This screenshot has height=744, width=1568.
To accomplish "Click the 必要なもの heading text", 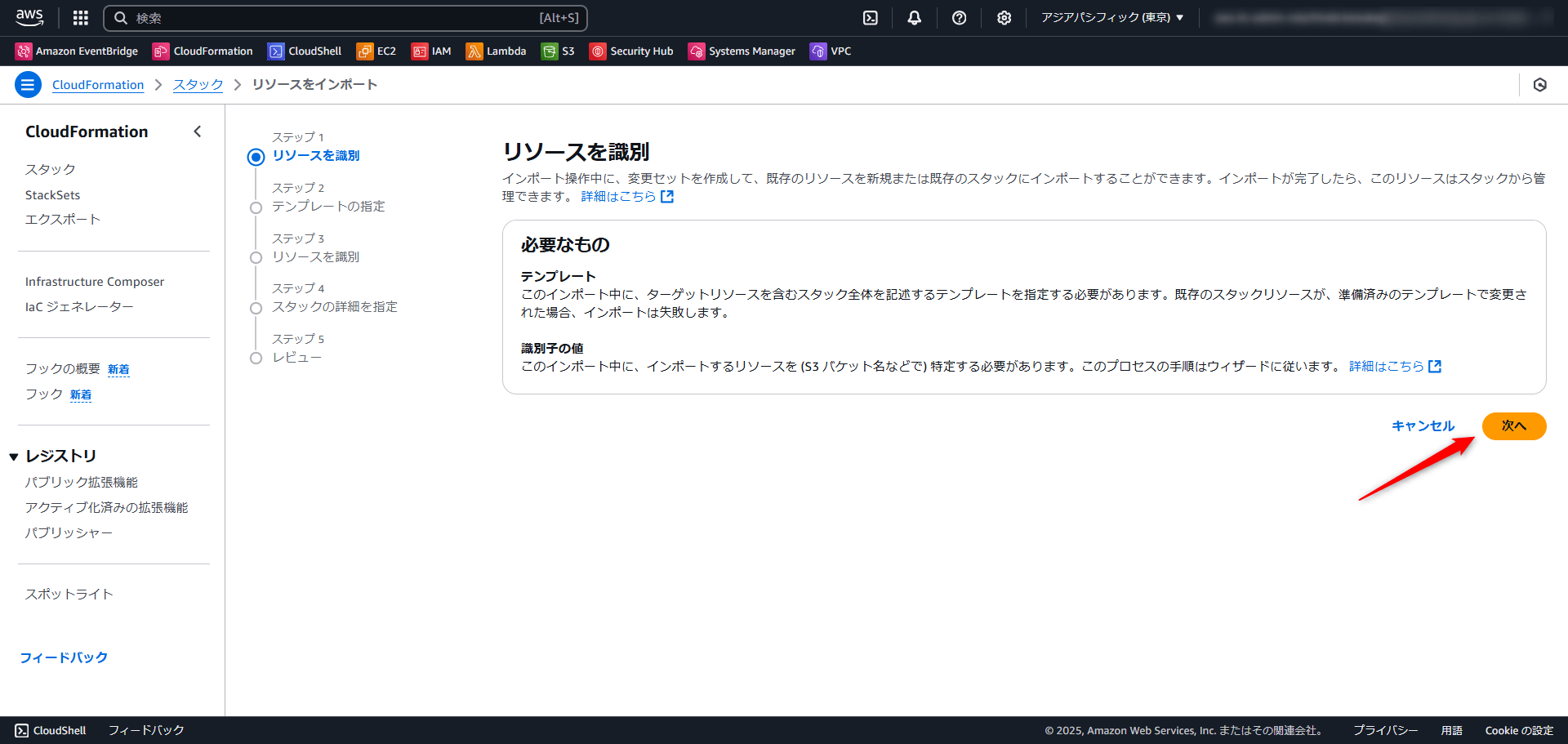I will click(565, 245).
